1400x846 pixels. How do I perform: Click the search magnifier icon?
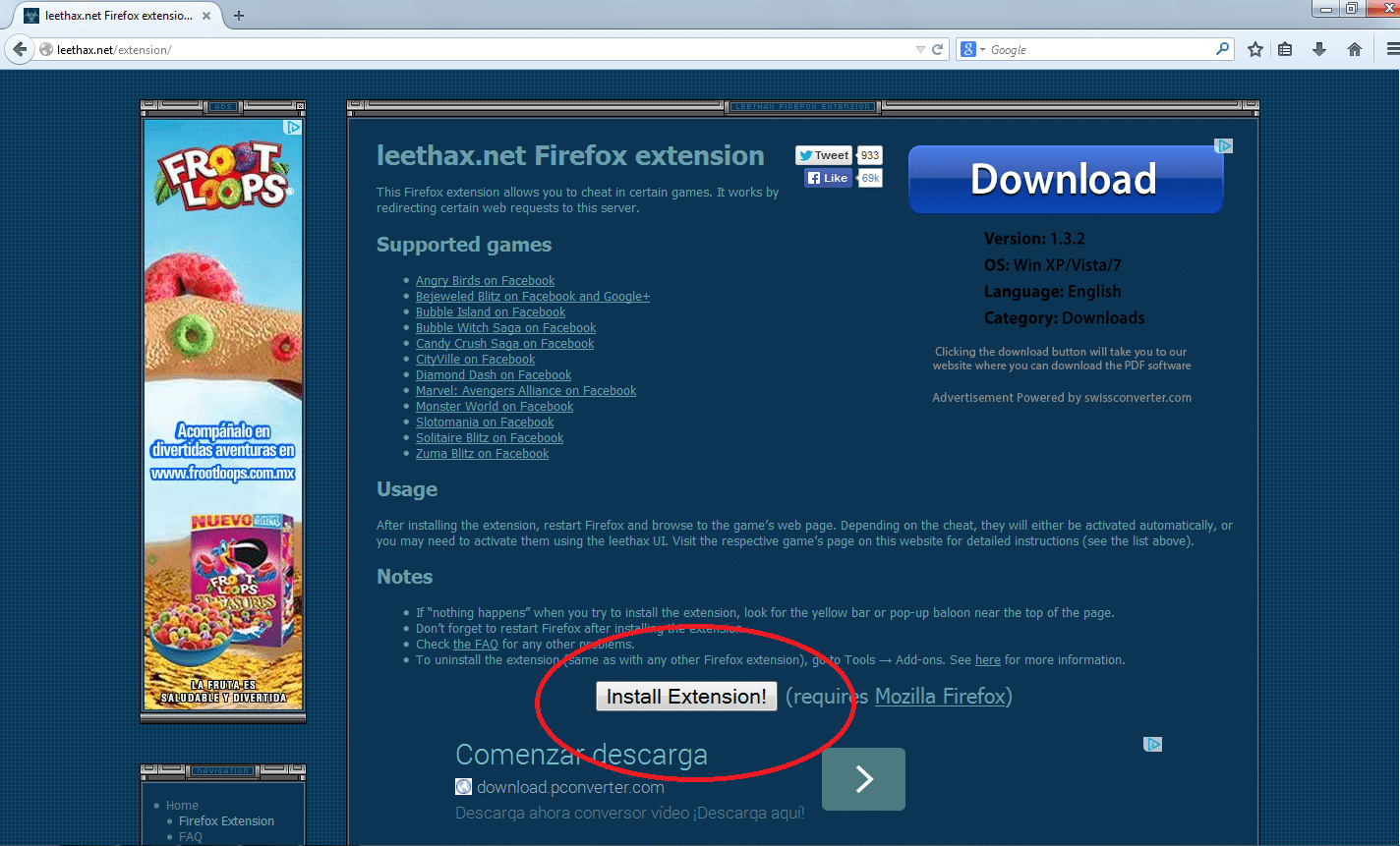pos(1222,48)
